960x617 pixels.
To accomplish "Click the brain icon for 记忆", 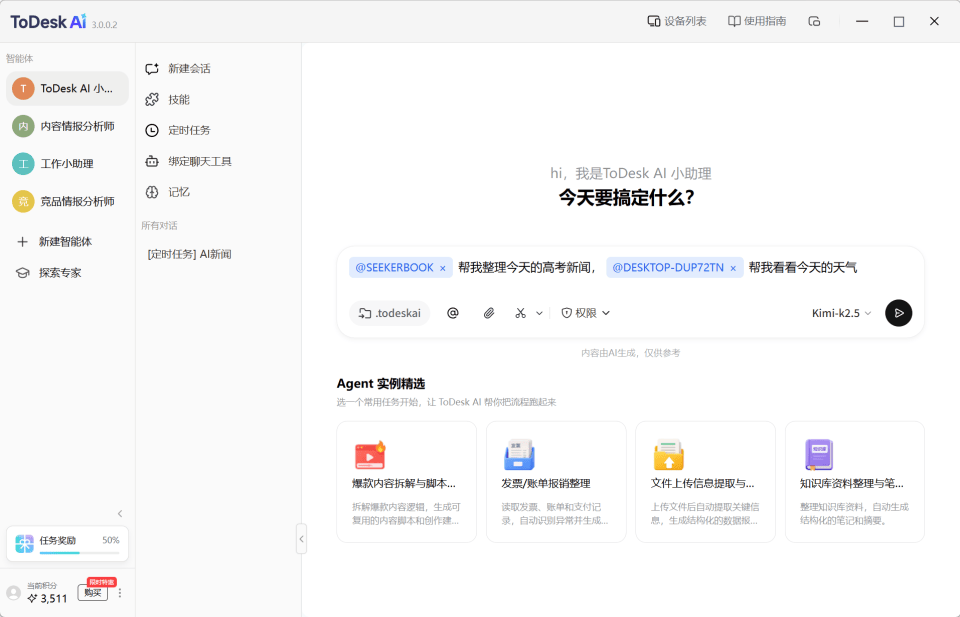I will 152,192.
